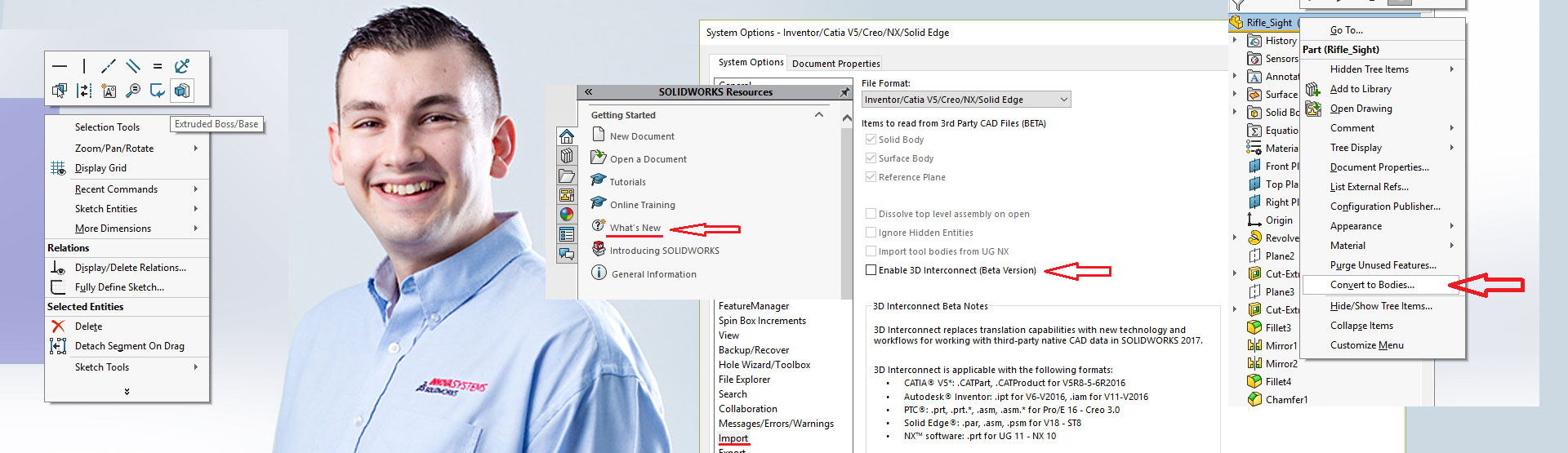The height and width of the screenshot is (453, 1568).
Task: Click Introducing SOLIDWORKS link
Action: pos(665,251)
